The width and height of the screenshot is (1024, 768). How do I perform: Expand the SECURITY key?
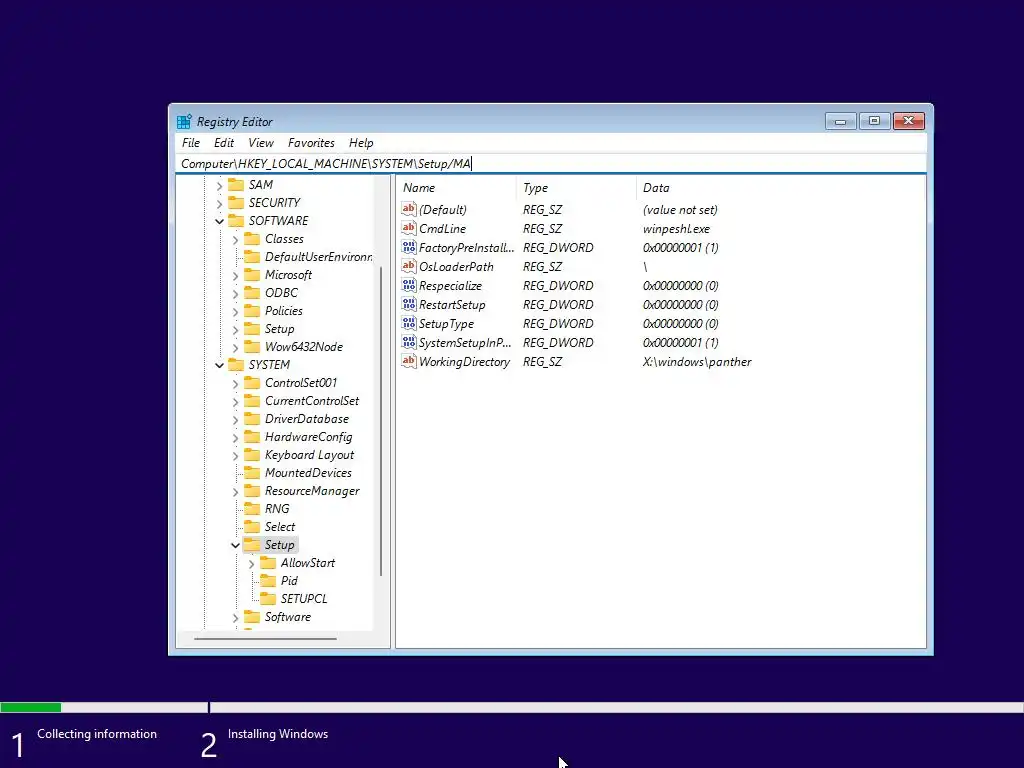(219, 204)
